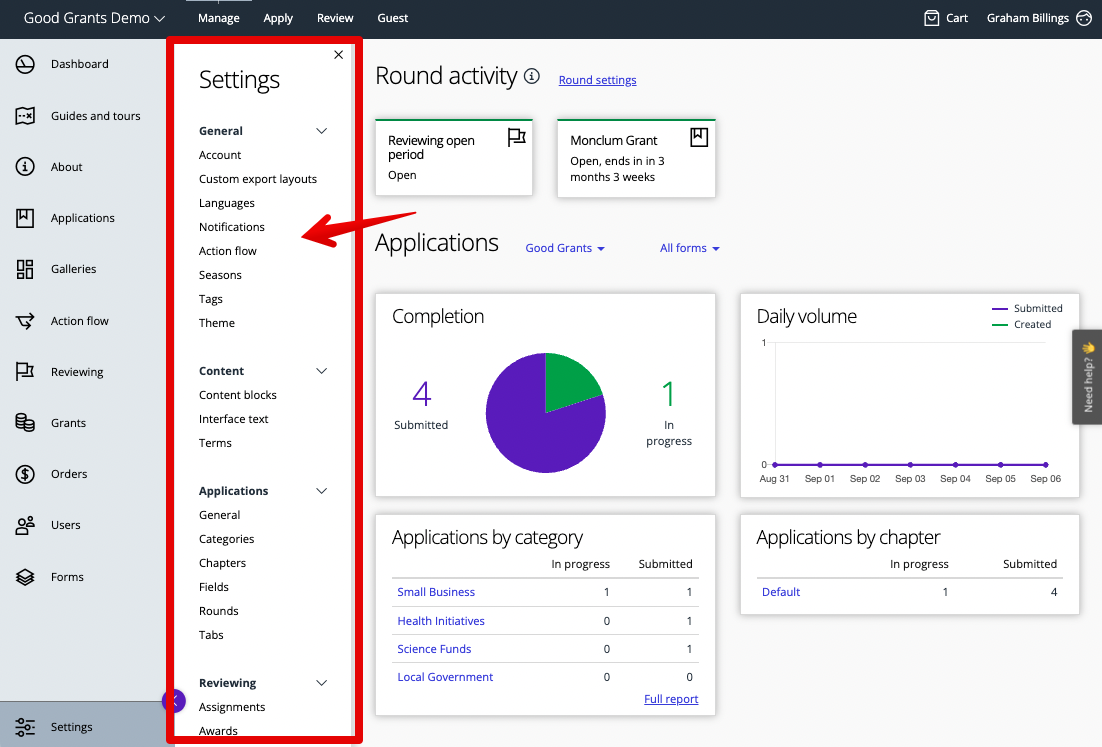This screenshot has height=747, width=1102.
Task: Open the All forms filter dropdown
Action: click(x=689, y=248)
